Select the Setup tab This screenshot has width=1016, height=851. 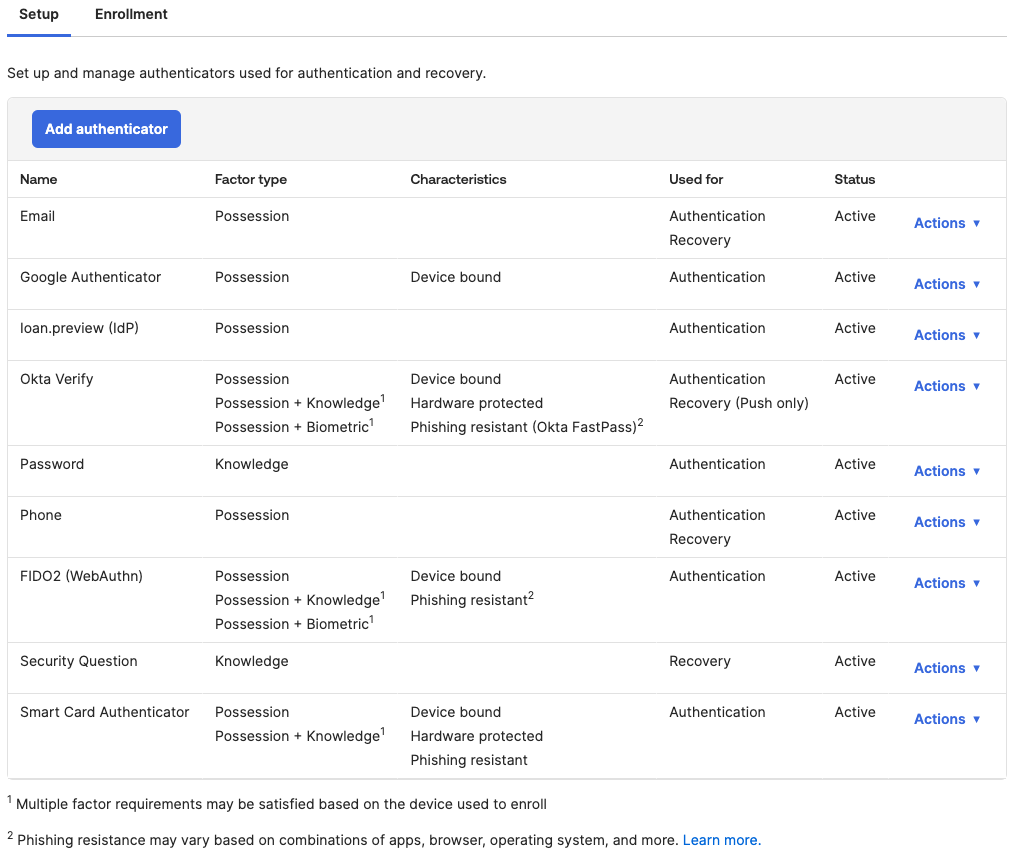[x=39, y=15]
